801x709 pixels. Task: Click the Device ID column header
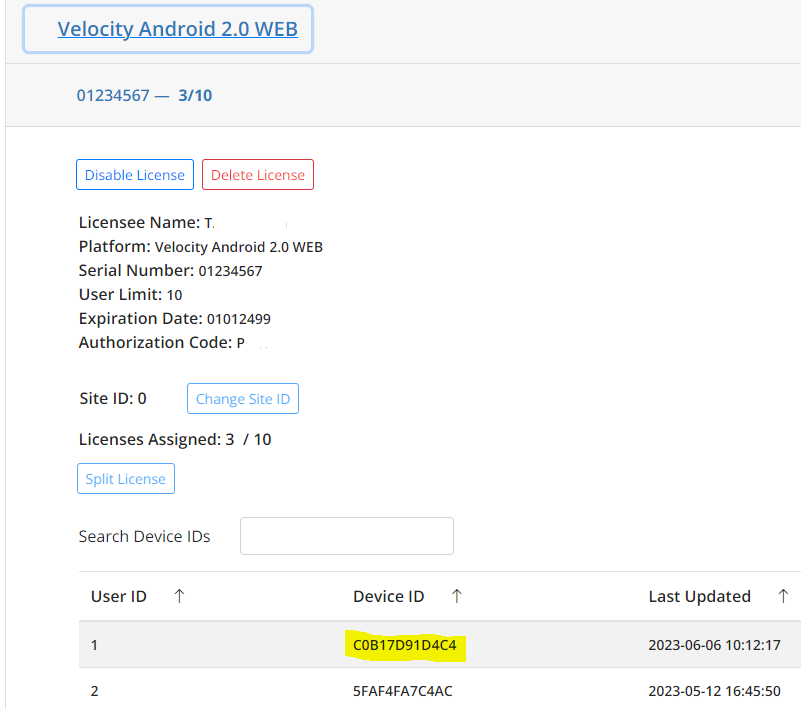(389, 596)
